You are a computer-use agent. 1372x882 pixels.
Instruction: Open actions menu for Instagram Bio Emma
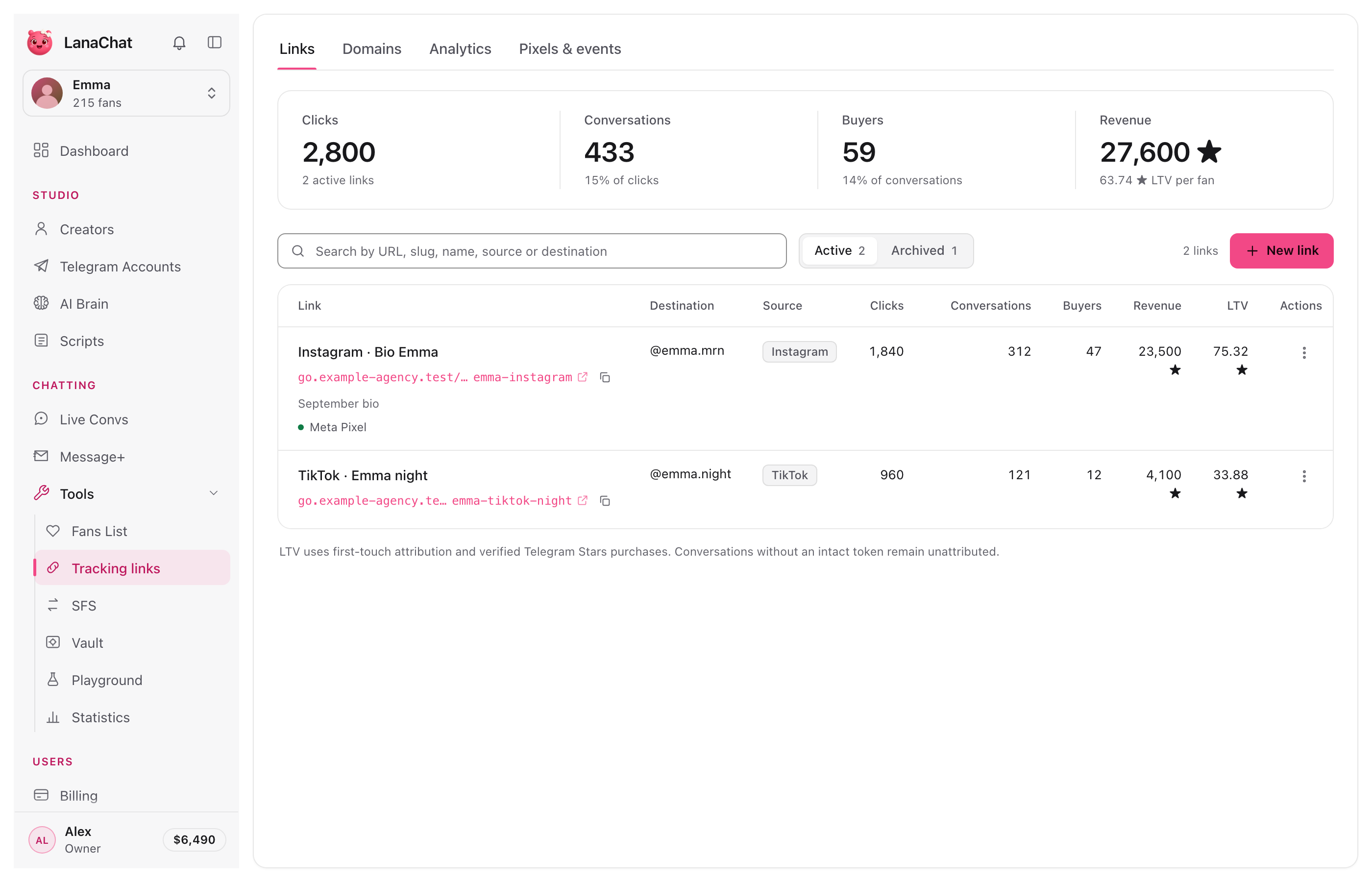(1304, 353)
